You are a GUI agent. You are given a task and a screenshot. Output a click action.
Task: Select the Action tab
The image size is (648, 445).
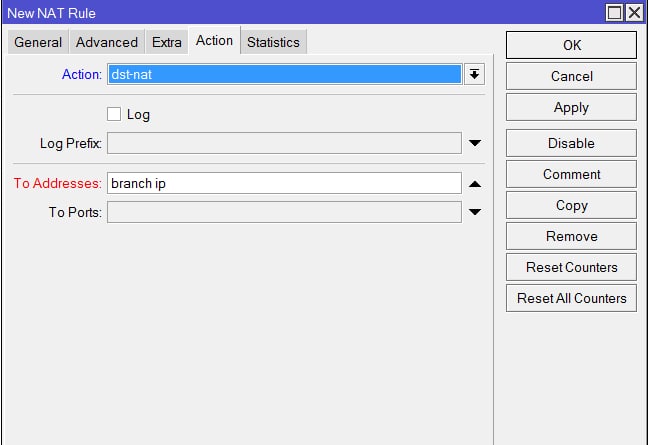pos(214,40)
